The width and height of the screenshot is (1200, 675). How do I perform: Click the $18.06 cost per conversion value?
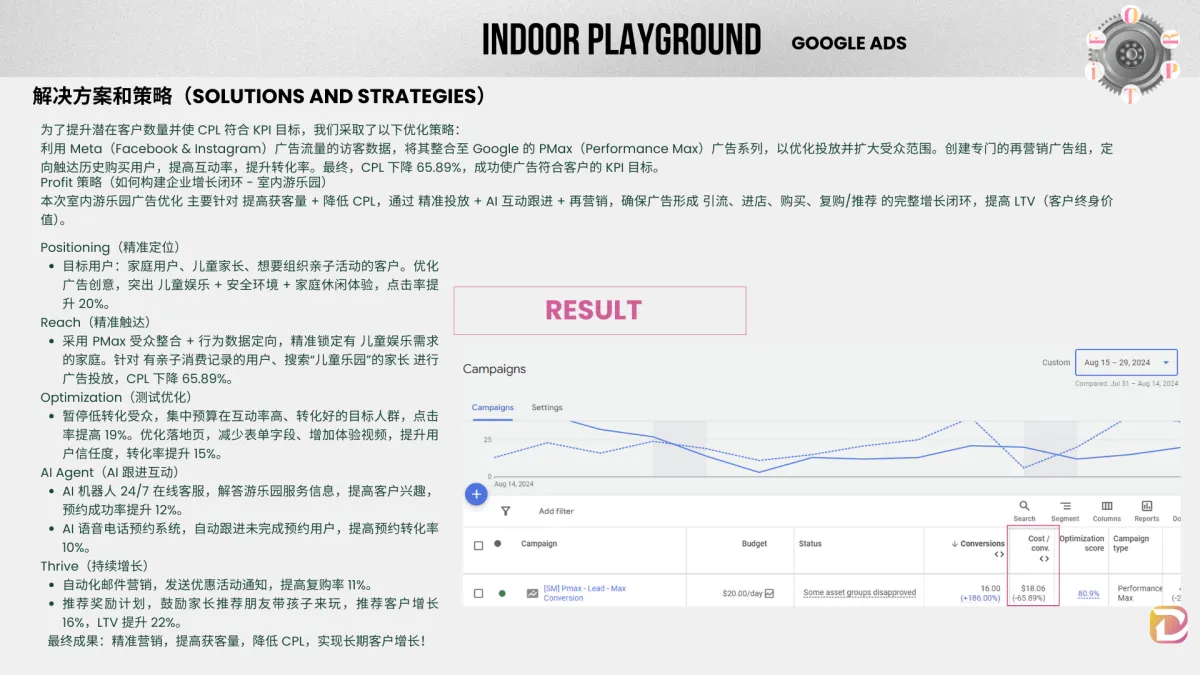pos(1034,588)
